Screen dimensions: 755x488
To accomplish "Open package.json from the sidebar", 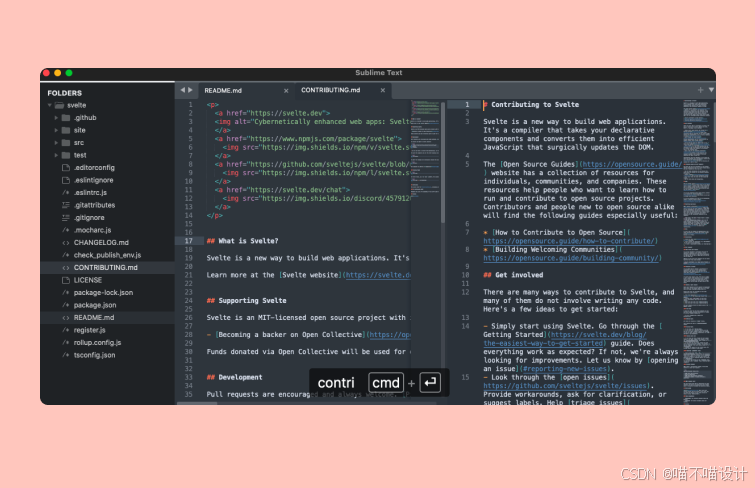I will coord(95,305).
